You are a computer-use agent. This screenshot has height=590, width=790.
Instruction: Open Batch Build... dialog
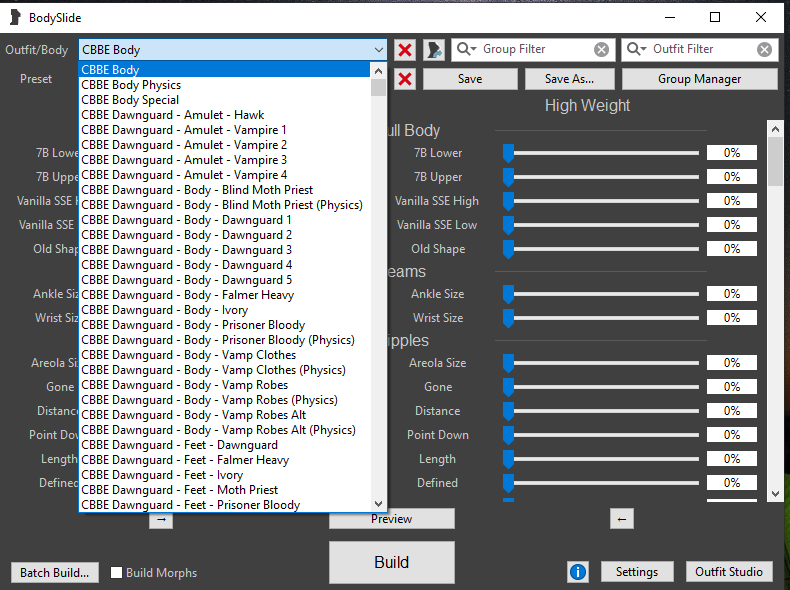(54, 573)
